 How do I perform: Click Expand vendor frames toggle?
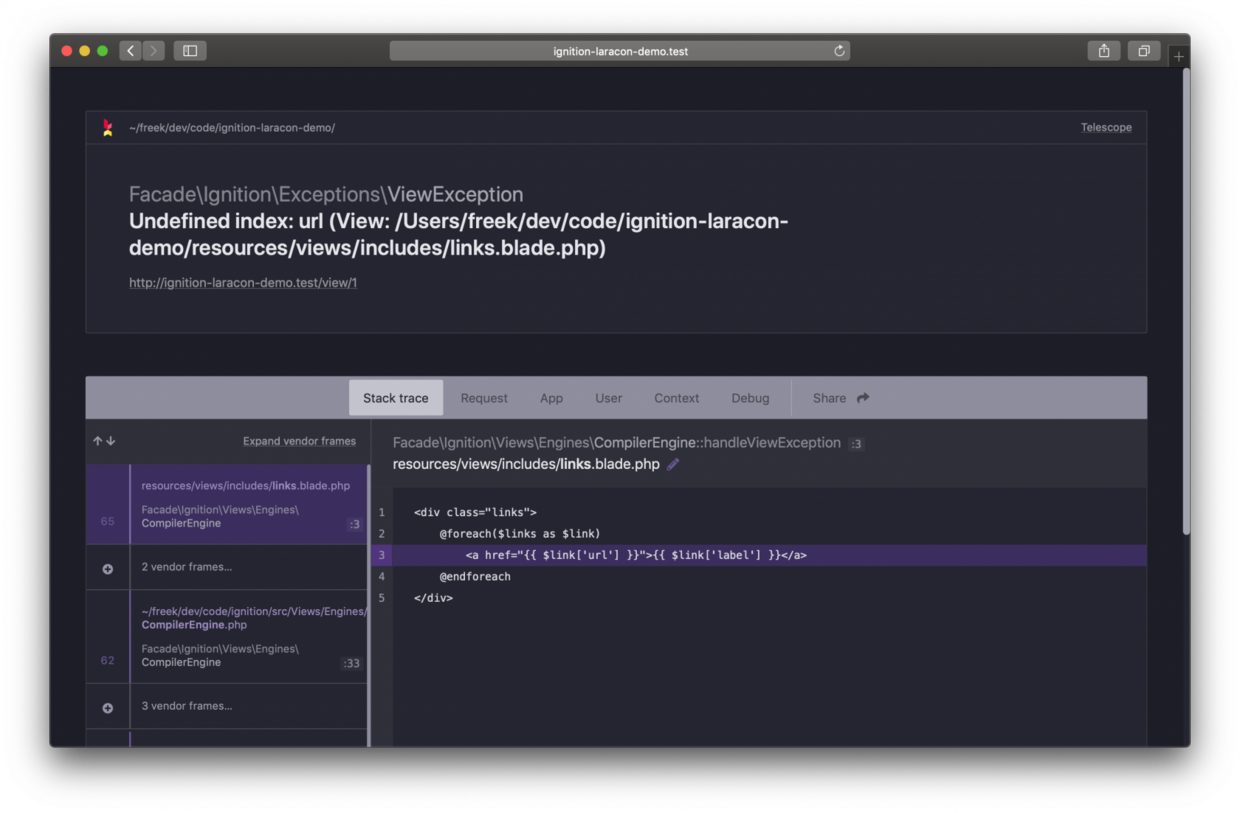click(x=299, y=441)
